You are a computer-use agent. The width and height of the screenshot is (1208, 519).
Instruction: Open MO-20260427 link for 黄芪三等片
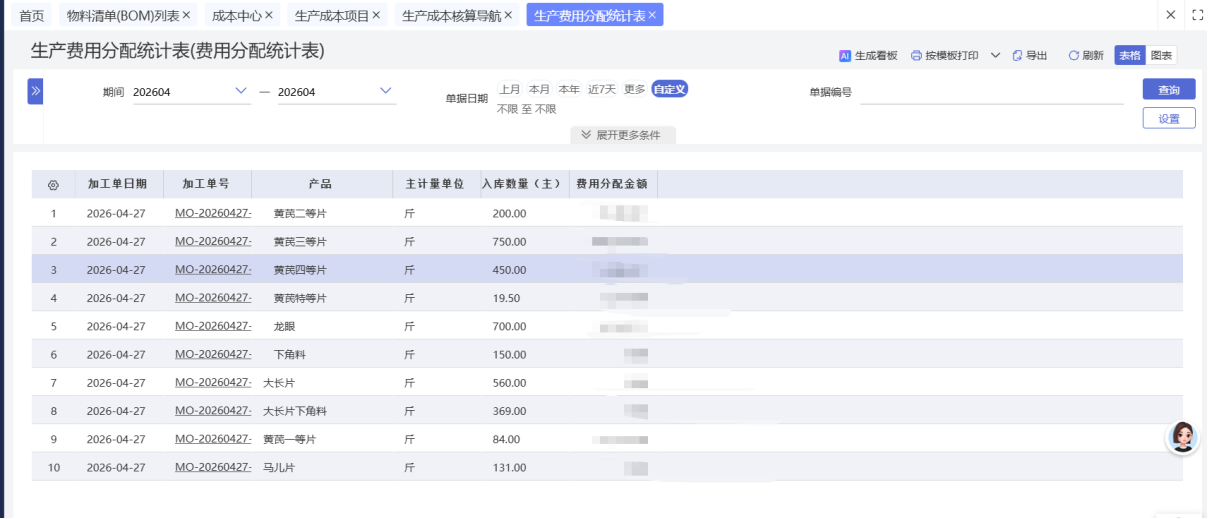(213, 241)
